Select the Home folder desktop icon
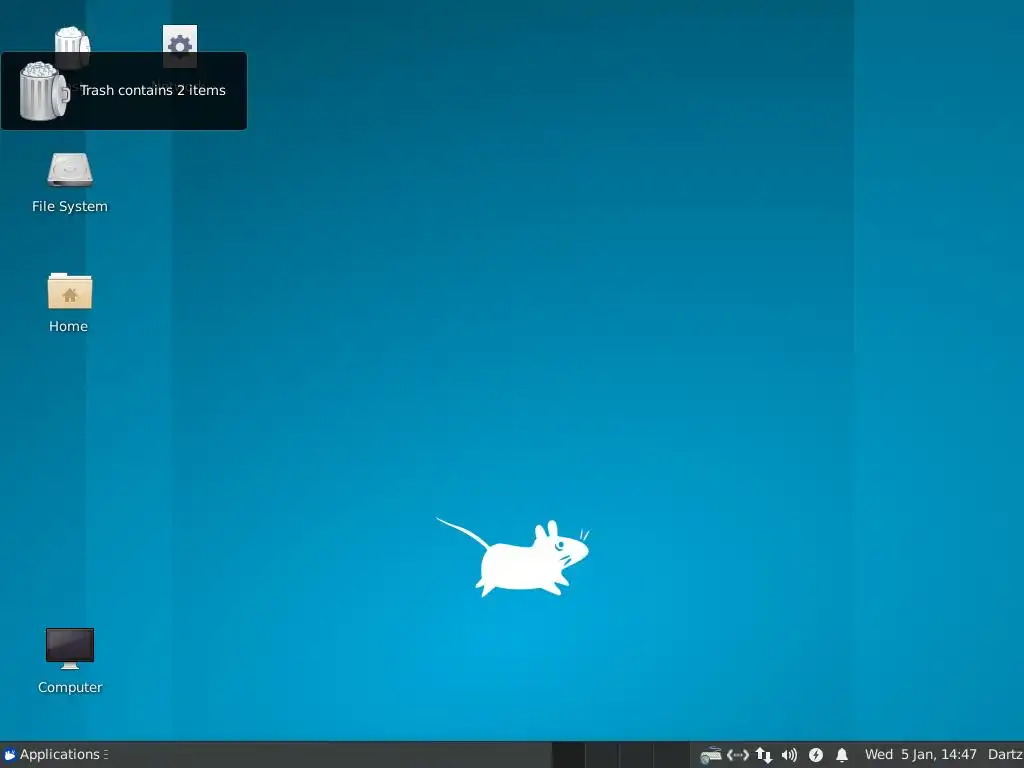The image size is (1024, 768). coord(70,291)
